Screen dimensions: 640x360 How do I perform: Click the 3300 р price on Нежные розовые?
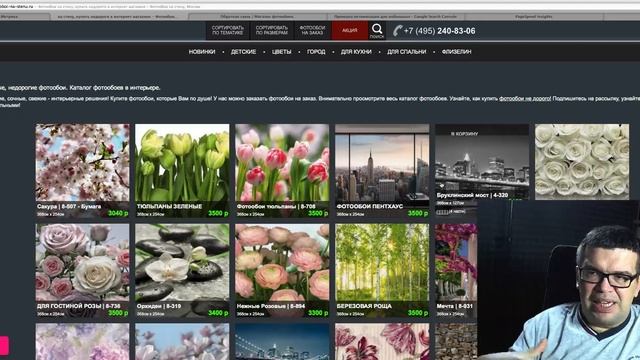point(318,313)
